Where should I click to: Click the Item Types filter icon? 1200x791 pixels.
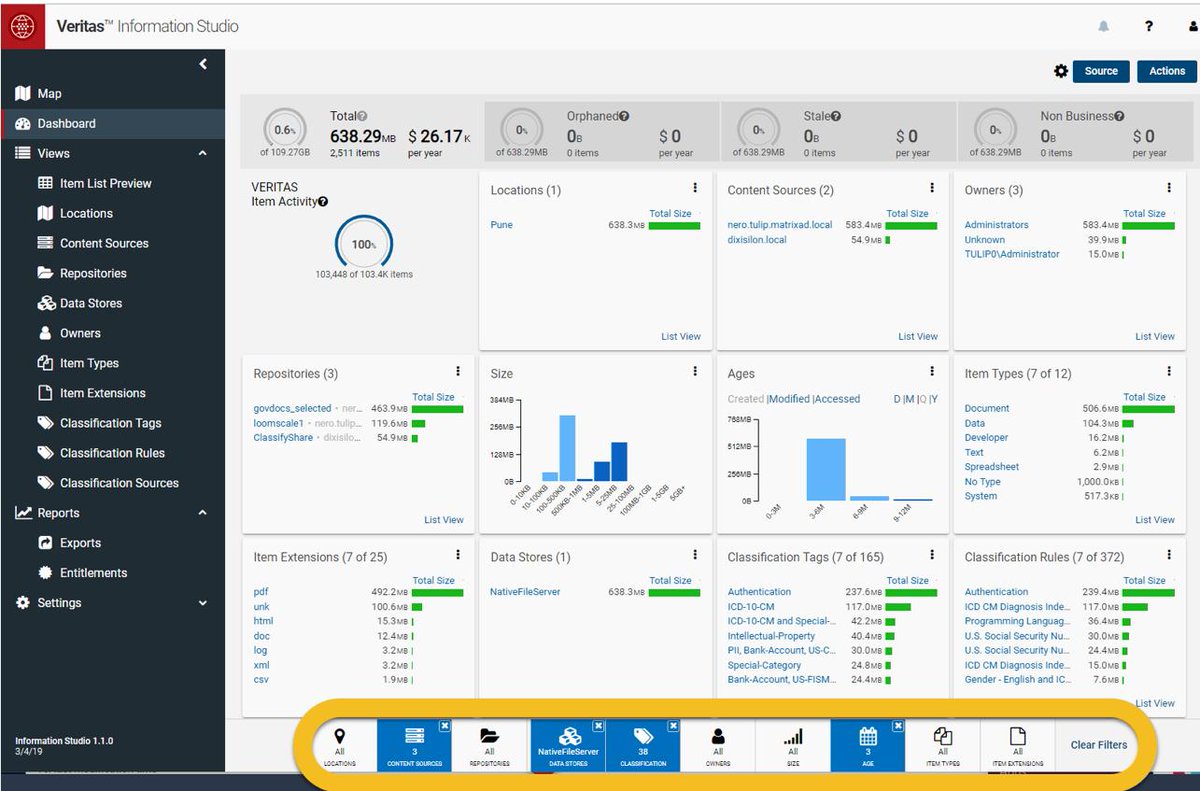click(943, 737)
